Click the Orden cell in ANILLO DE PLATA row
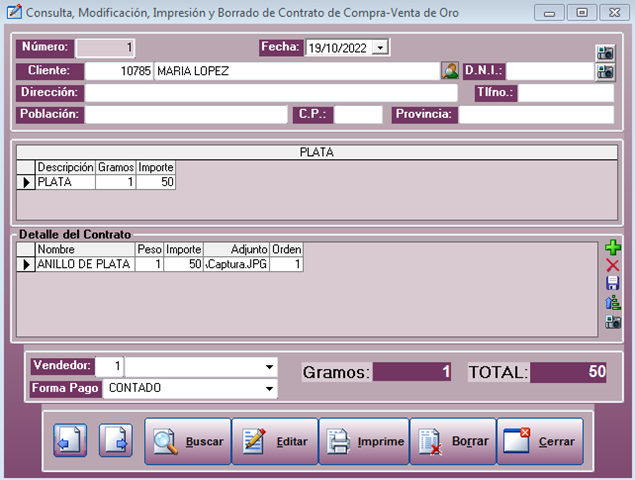Image resolution: width=635 pixels, height=480 pixels. tap(286, 265)
